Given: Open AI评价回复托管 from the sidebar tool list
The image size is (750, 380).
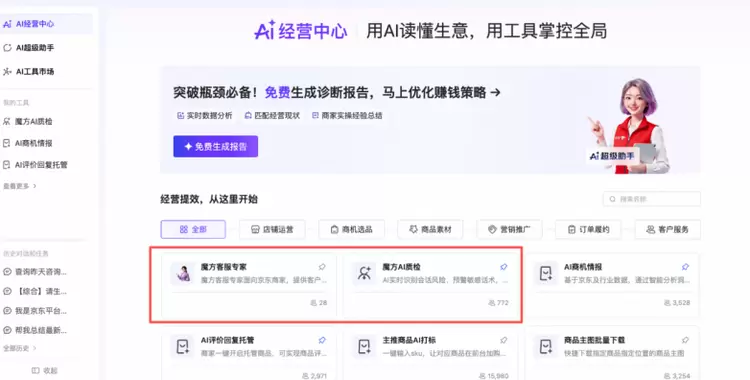Looking at the screenshot, I should click(35, 165).
